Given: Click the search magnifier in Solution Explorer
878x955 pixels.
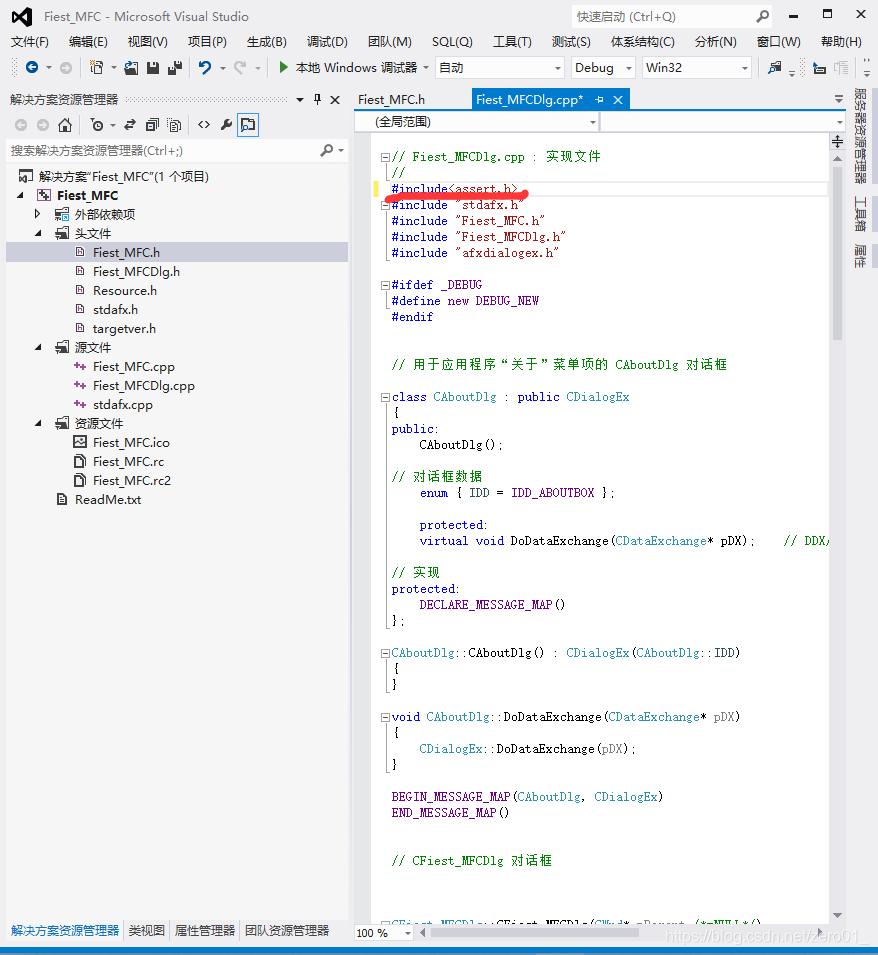Looking at the screenshot, I should click(327, 150).
